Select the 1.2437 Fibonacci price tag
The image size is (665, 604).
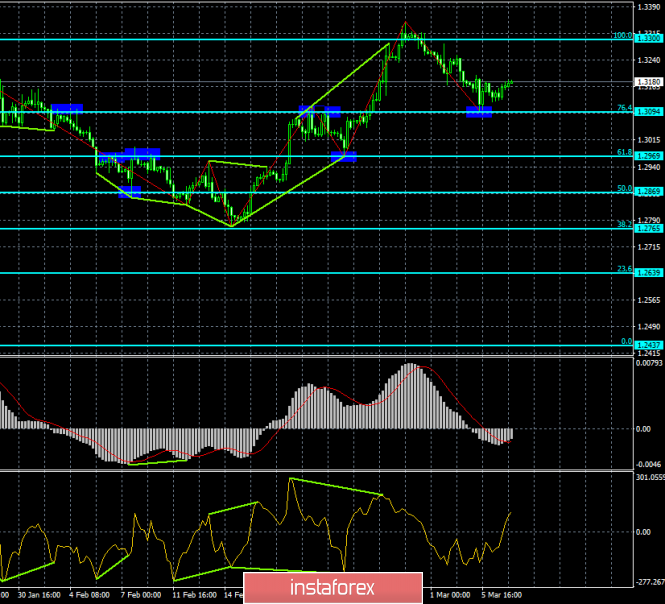[649, 345]
